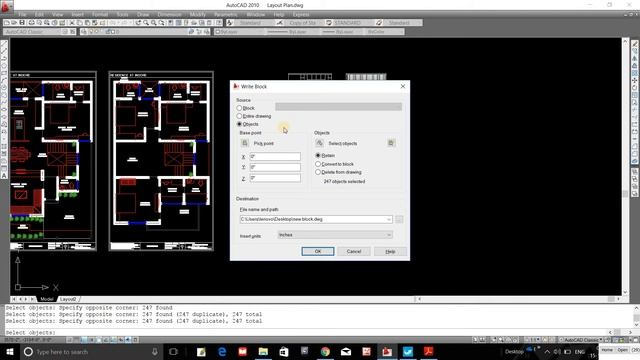Click the X base point field
This screenshot has width=640, height=360.
(x=275, y=157)
